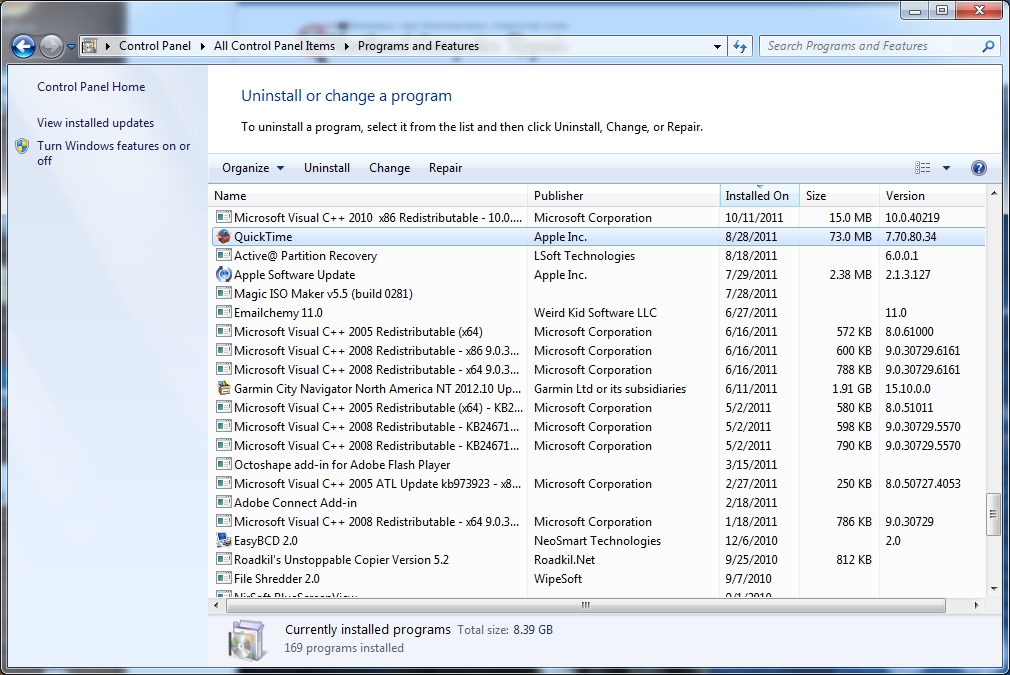Click the Search Programs and Features field

(870, 46)
